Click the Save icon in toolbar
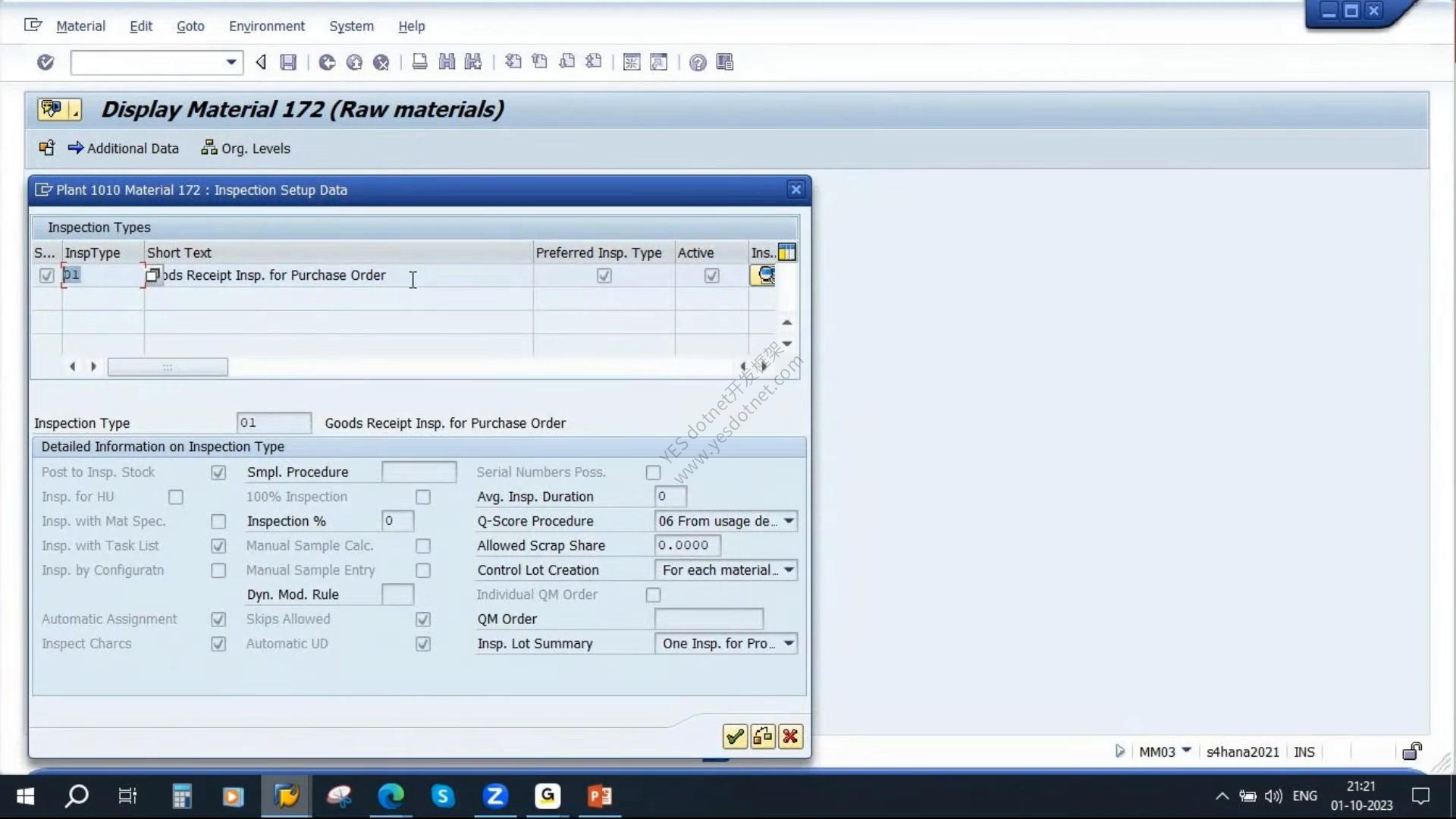 coord(288,62)
